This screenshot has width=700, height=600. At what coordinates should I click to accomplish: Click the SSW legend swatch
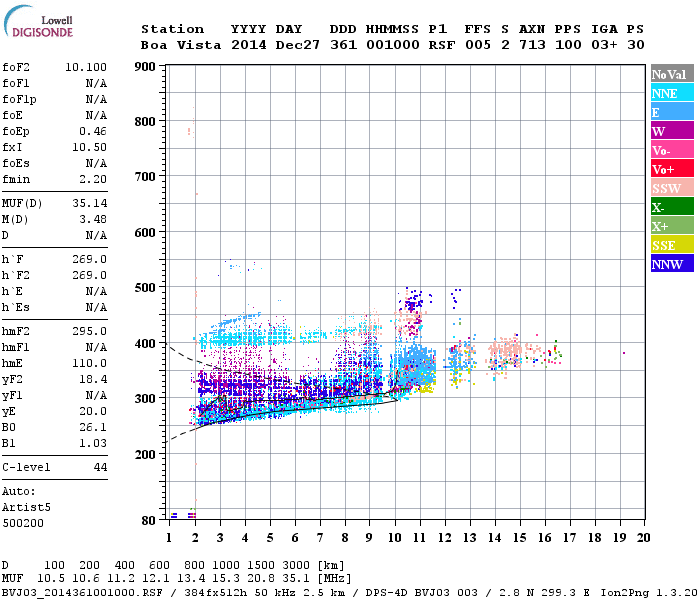point(672,188)
